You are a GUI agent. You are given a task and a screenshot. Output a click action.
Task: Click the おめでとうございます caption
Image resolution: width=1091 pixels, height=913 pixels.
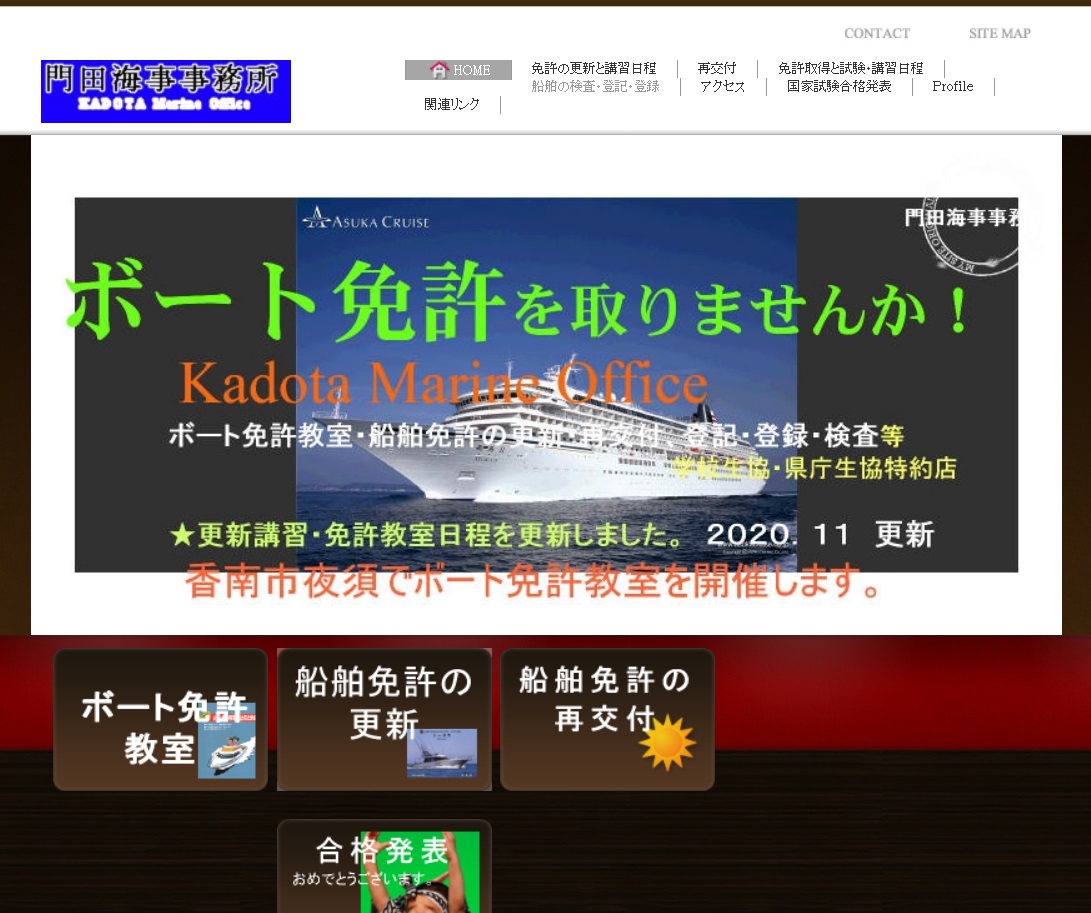coord(363,878)
